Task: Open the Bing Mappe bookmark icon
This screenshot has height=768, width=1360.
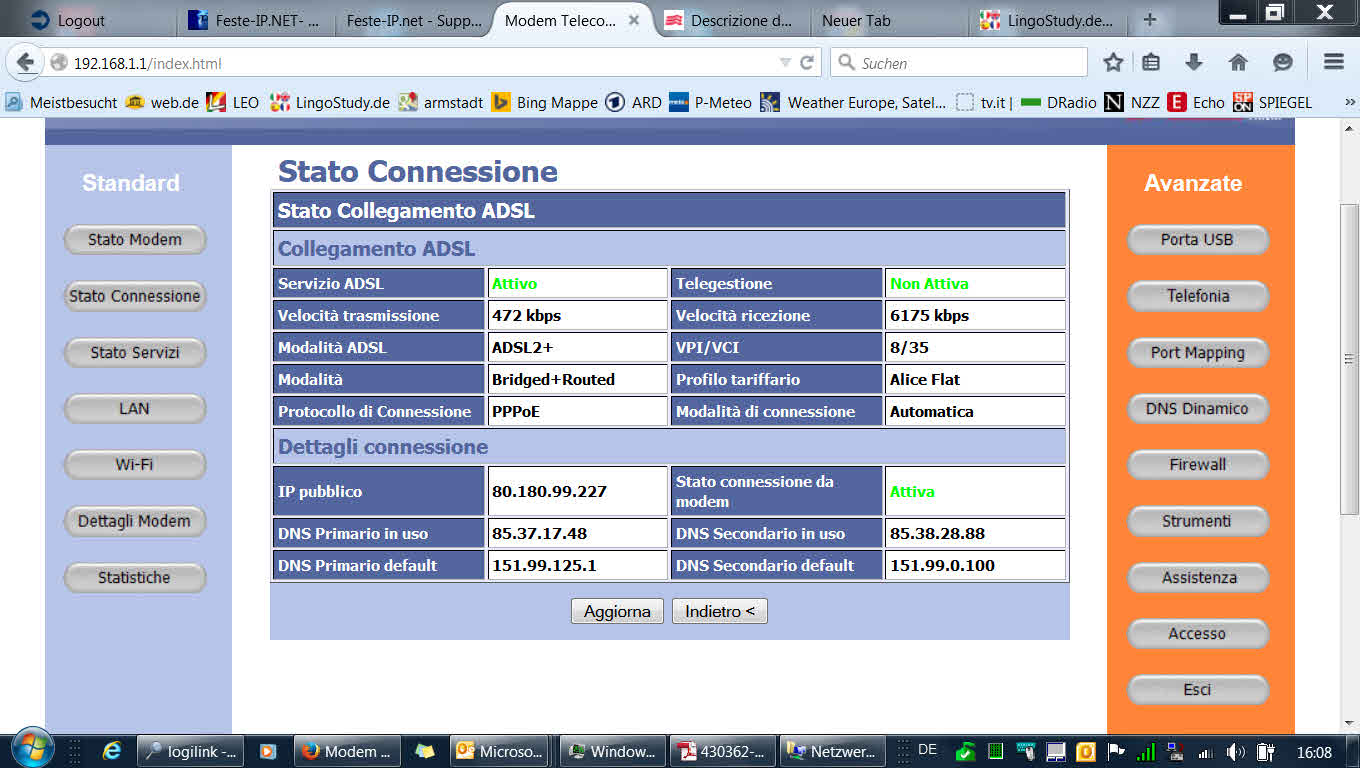Action: tap(502, 101)
